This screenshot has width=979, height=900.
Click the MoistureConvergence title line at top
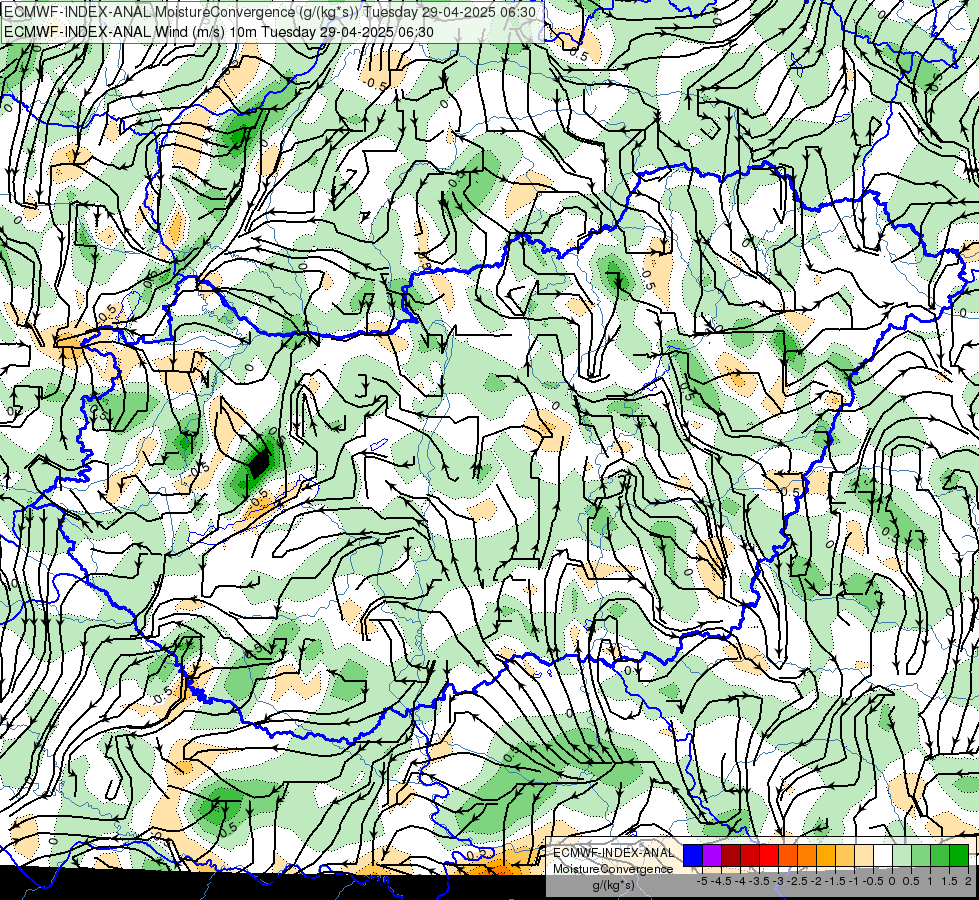[269, 11]
